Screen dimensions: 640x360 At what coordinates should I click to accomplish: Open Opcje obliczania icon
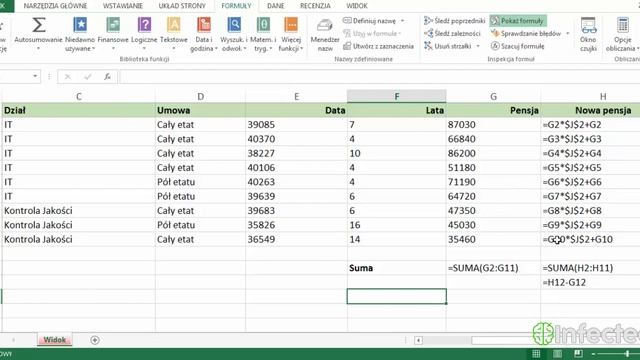point(623,25)
